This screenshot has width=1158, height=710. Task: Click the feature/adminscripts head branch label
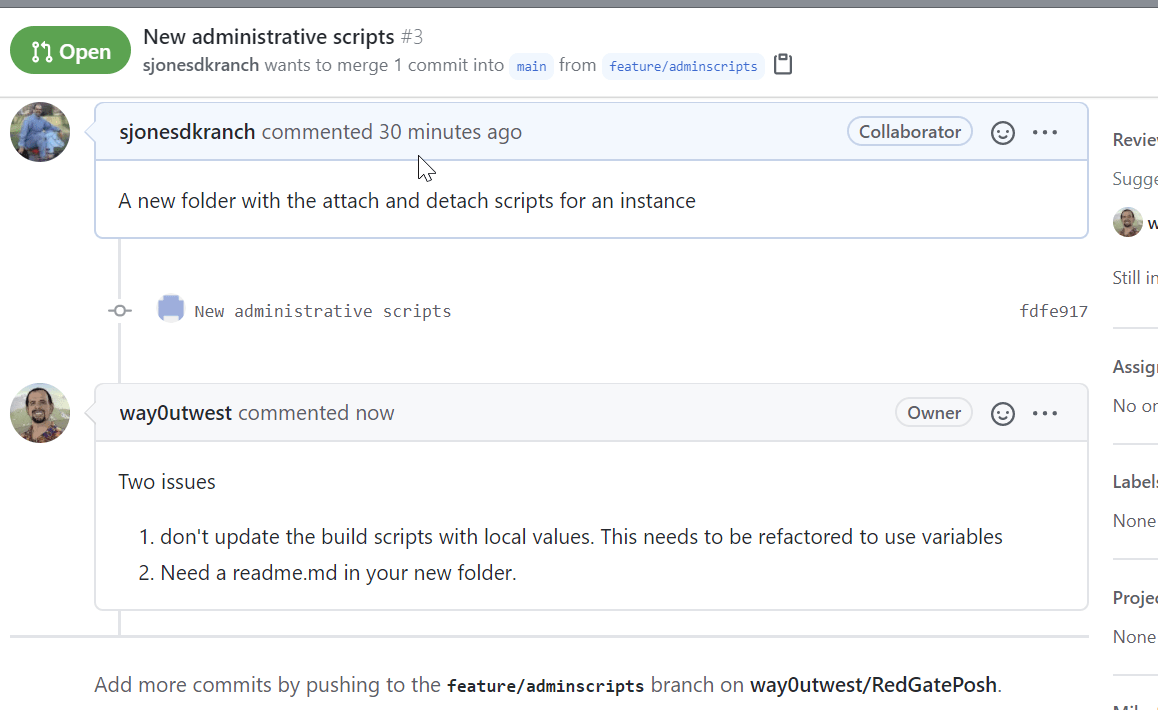coord(683,66)
